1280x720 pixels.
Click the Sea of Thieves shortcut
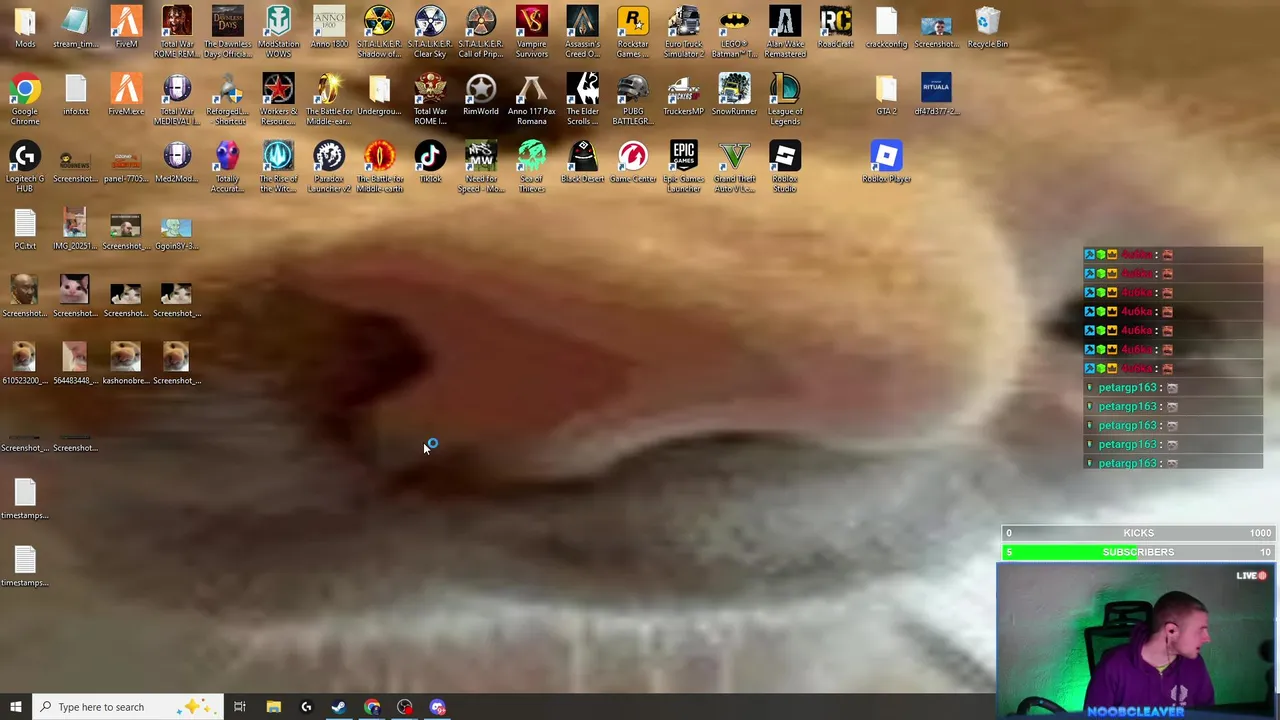[x=531, y=167]
